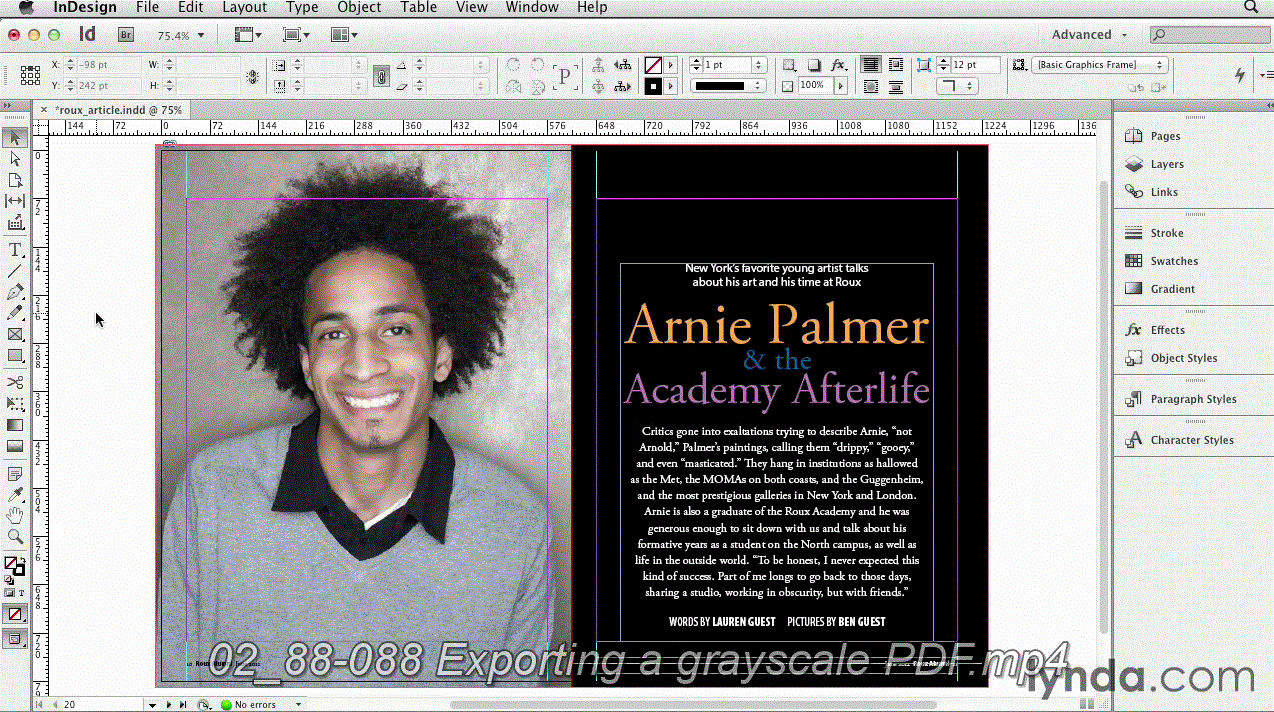Image resolution: width=1274 pixels, height=712 pixels.
Task: Select the Zoom tool
Action: pos(15,536)
